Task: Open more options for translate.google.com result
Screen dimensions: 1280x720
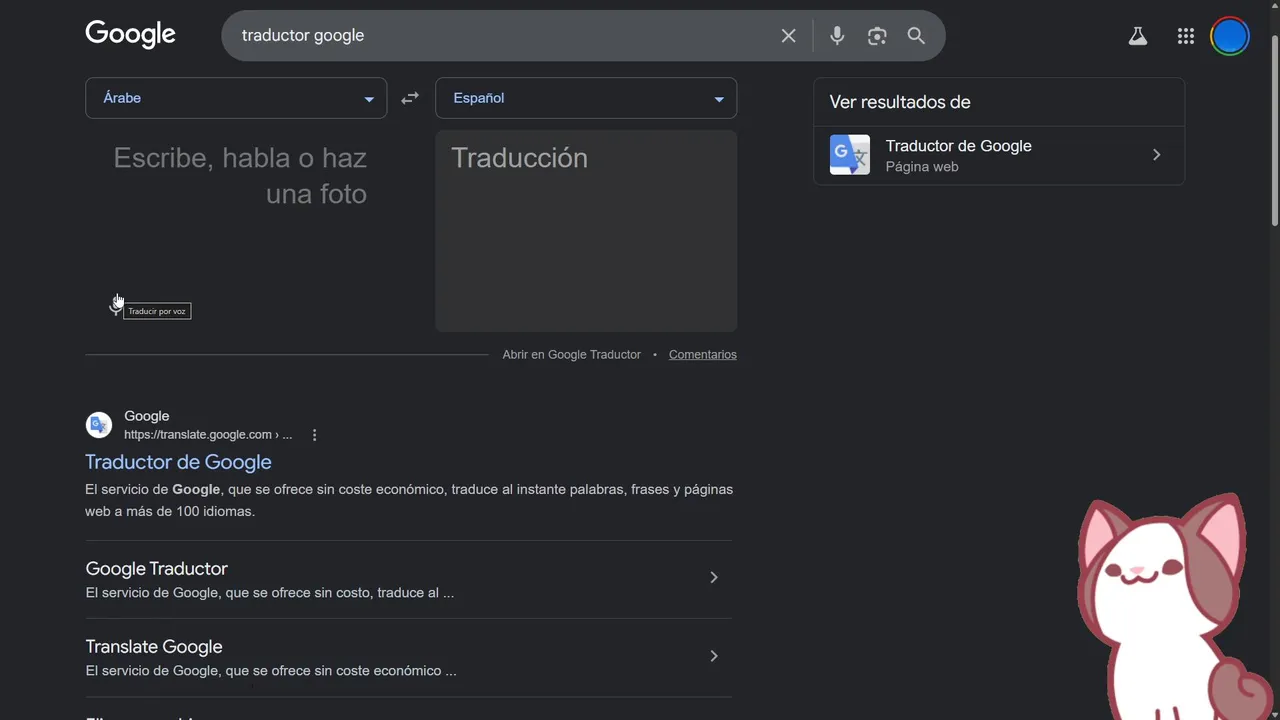Action: pos(314,435)
